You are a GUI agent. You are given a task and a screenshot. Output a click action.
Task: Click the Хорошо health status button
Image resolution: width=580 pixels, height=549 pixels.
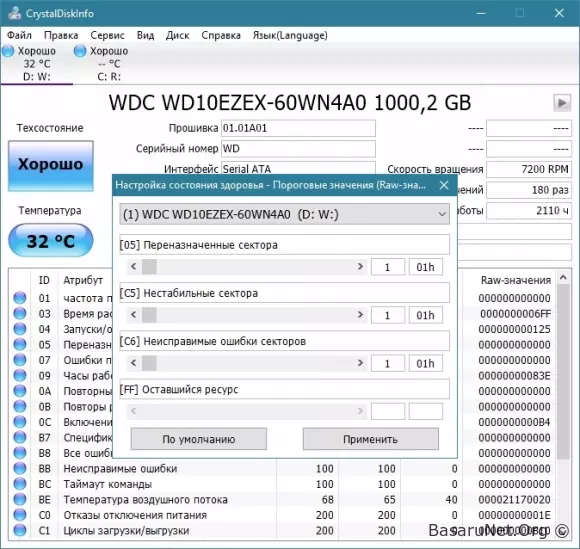(51, 166)
